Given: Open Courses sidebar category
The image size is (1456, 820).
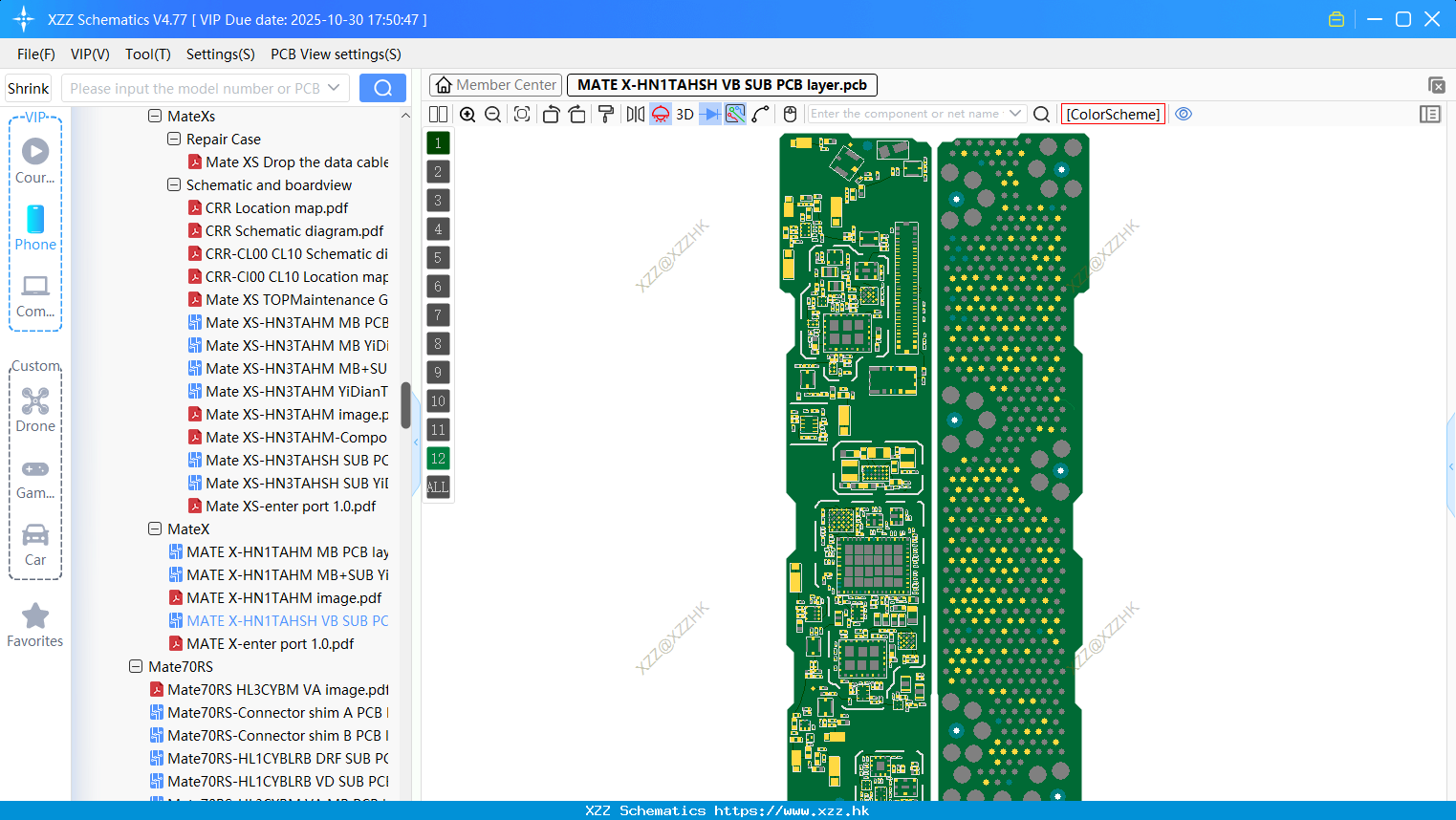Looking at the screenshot, I should click(x=35, y=161).
